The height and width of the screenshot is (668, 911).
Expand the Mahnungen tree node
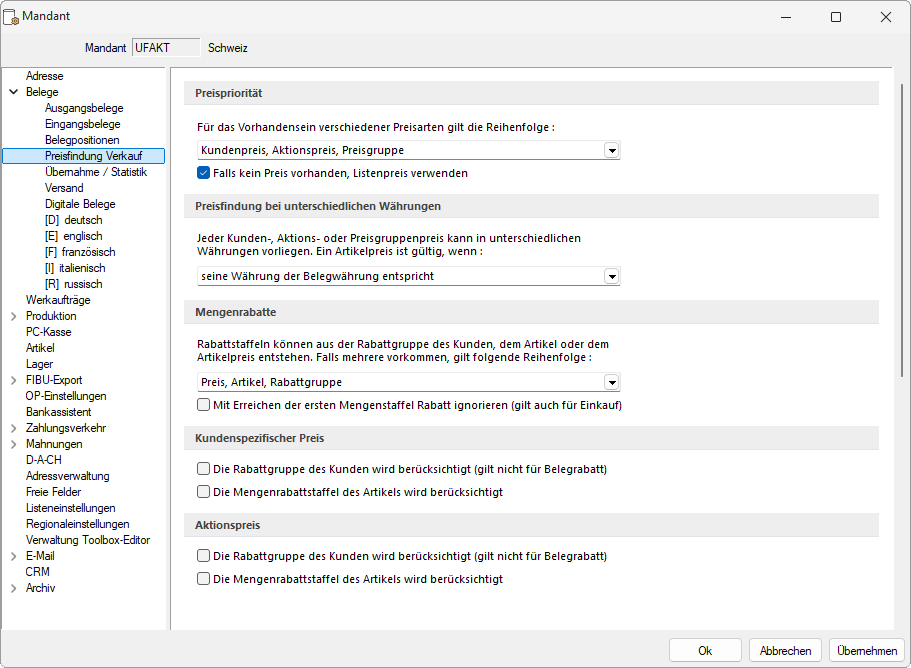(13, 444)
